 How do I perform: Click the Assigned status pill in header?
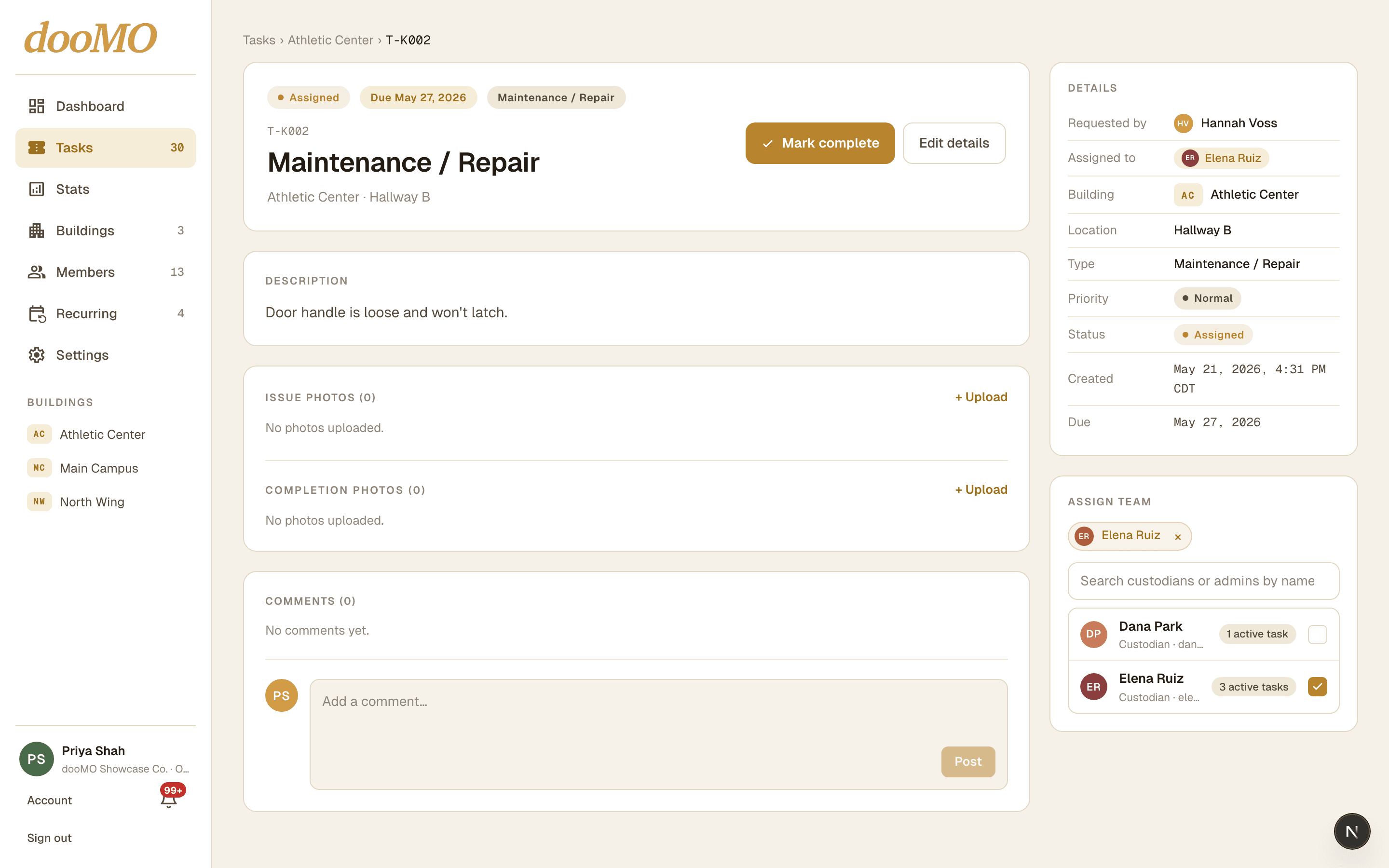click(x=308, y=97)
